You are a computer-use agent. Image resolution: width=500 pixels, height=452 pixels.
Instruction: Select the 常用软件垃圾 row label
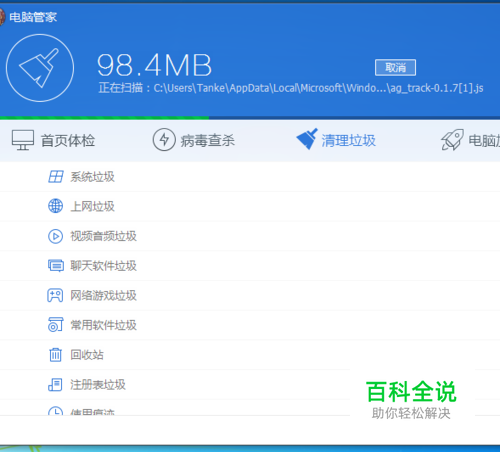coord(103,325)
